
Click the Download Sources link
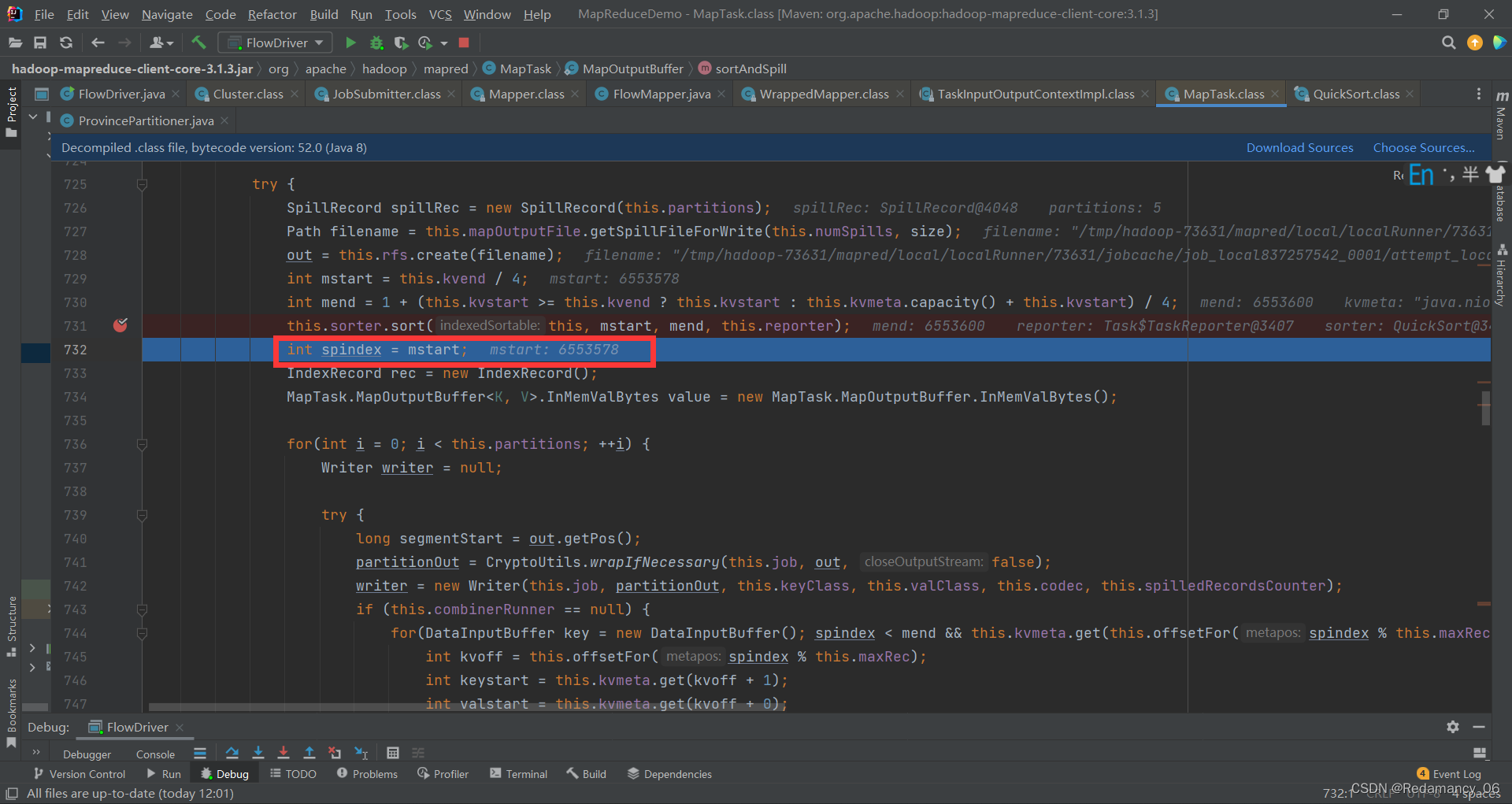[x=1299, y=147]
